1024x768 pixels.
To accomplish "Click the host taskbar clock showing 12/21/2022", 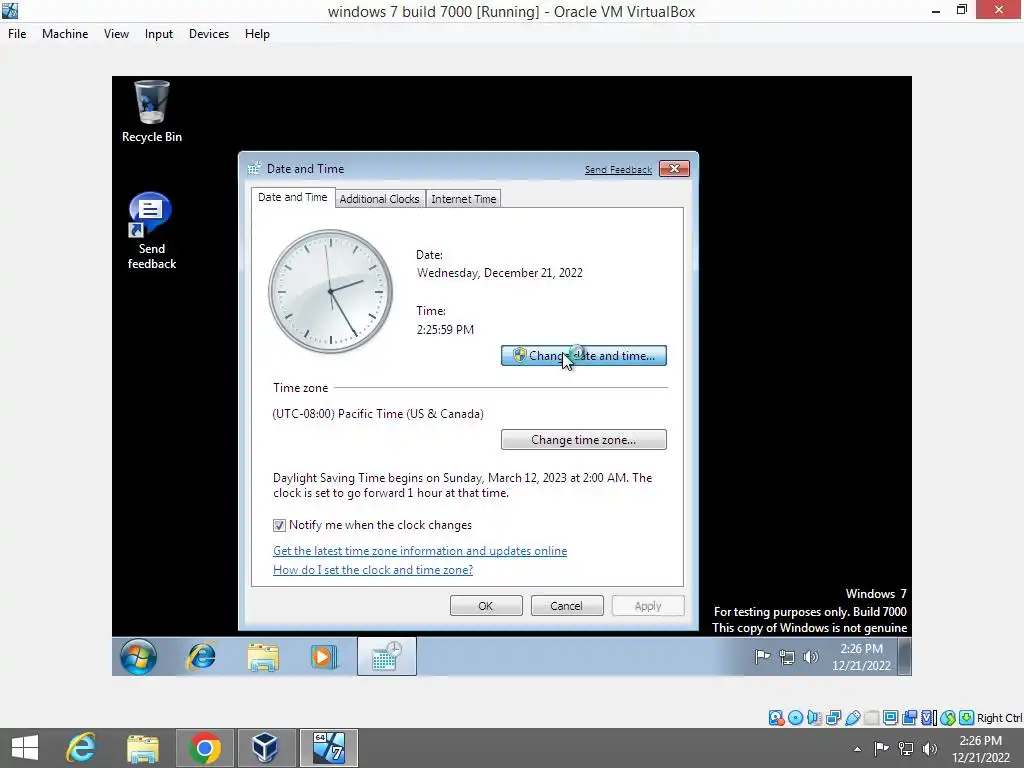I will 981,749.
